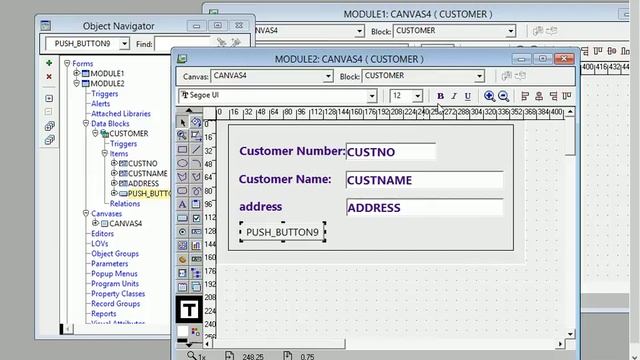The width and height of the screenshot is (640, 360).
Task: Select the PUSH_BUTTON9 button on canvas
Action: (282, 232)
